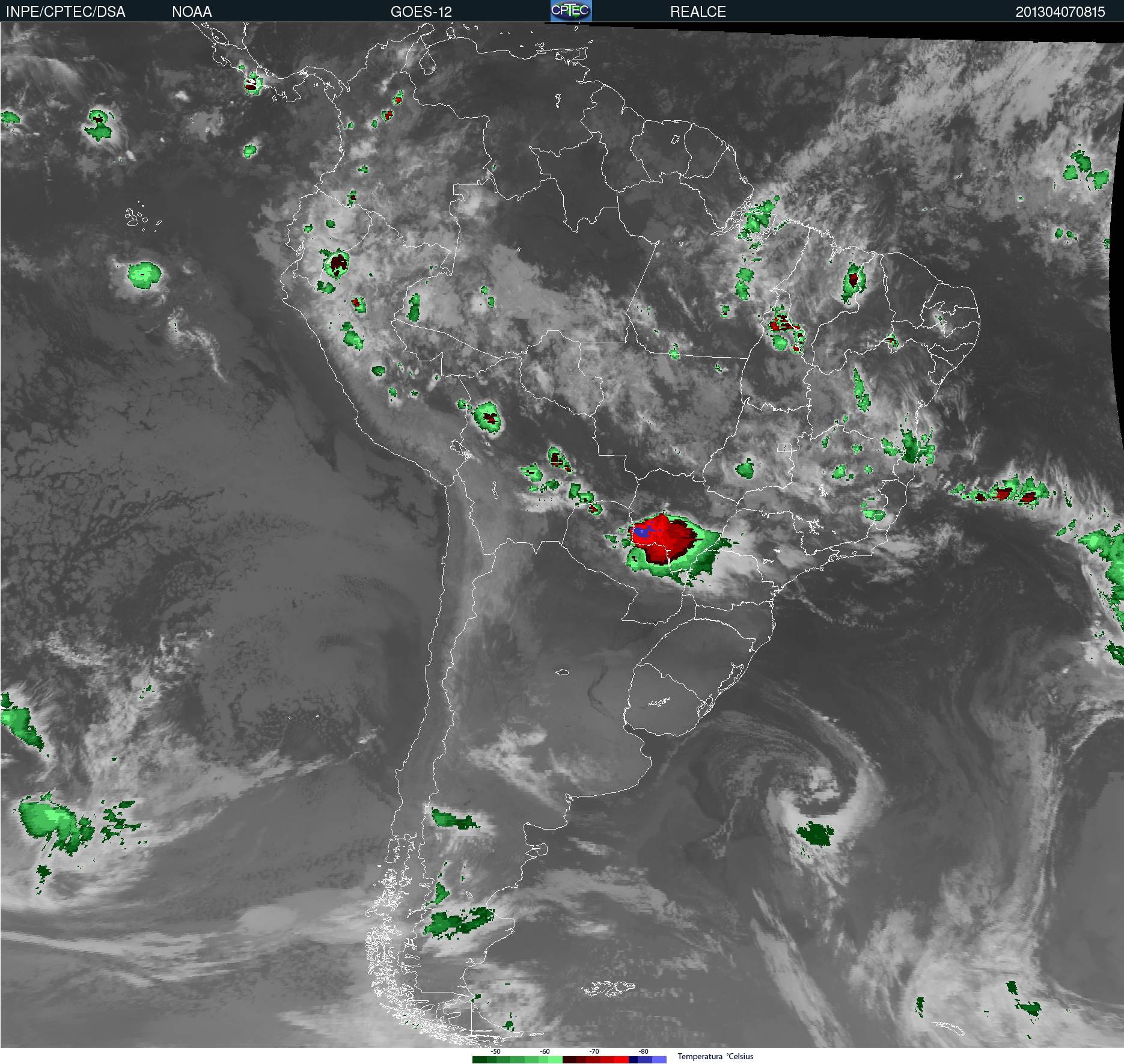The width and height of the screenshot is (1124, 1064).
Task: Click the large red storm cell's blue core
Action: (x=643, y=532)
